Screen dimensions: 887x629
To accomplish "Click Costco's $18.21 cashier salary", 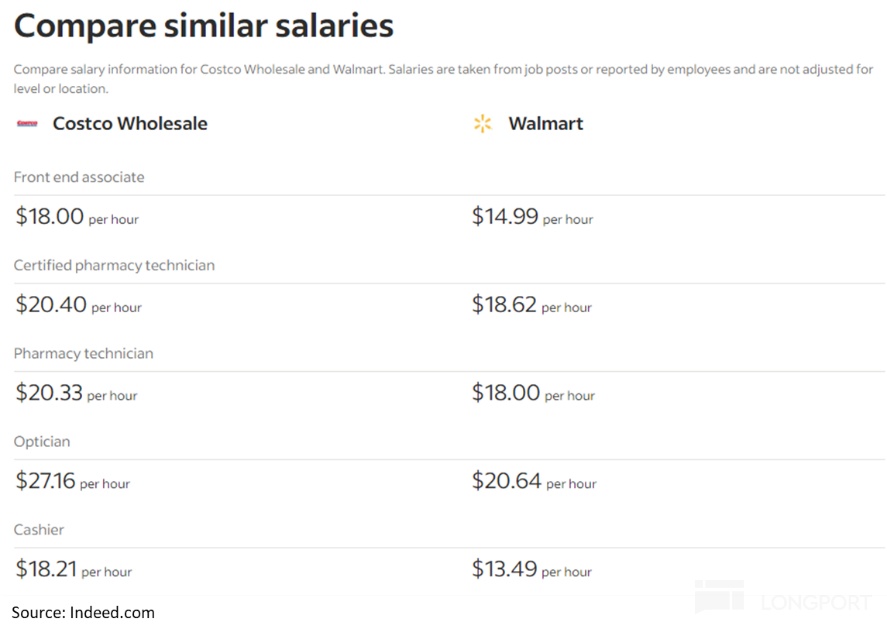I will (x=73, y=569).
